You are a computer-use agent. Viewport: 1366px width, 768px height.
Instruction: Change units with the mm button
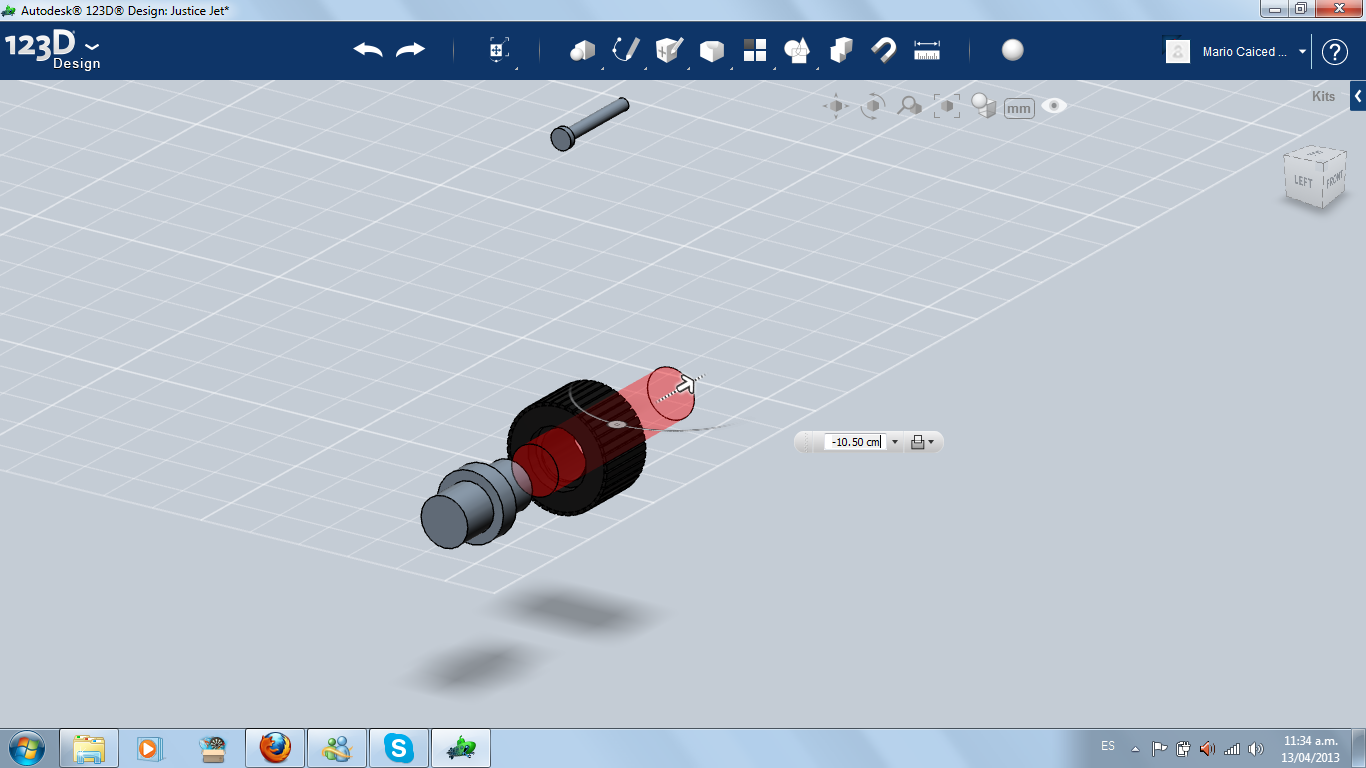(1019, 108)
